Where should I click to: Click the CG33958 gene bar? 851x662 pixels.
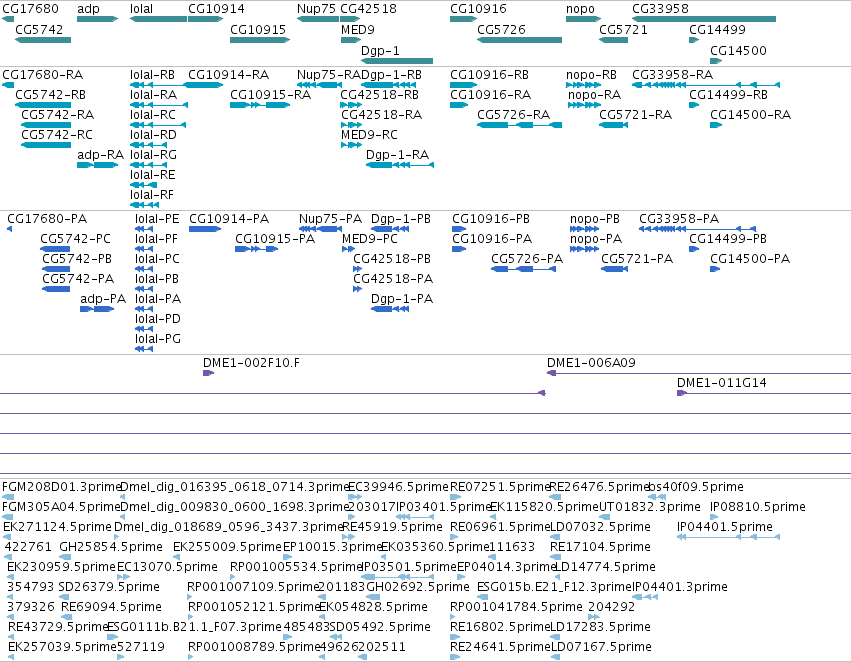click(x=704, y=19)
